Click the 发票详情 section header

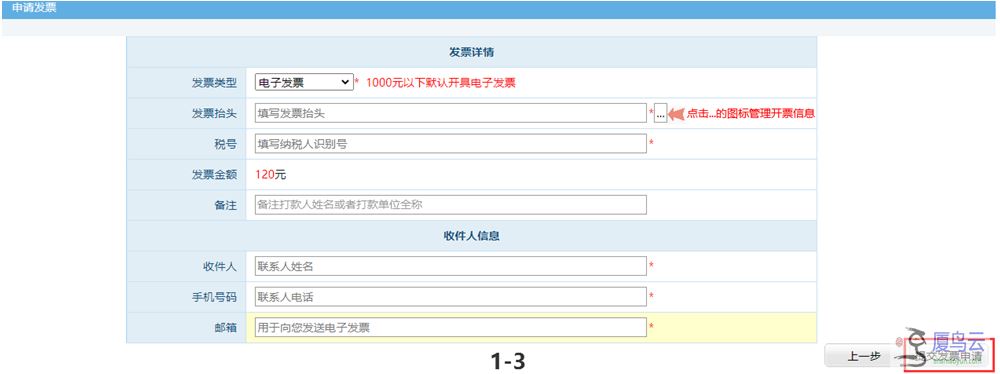click(x=471, y=52)
